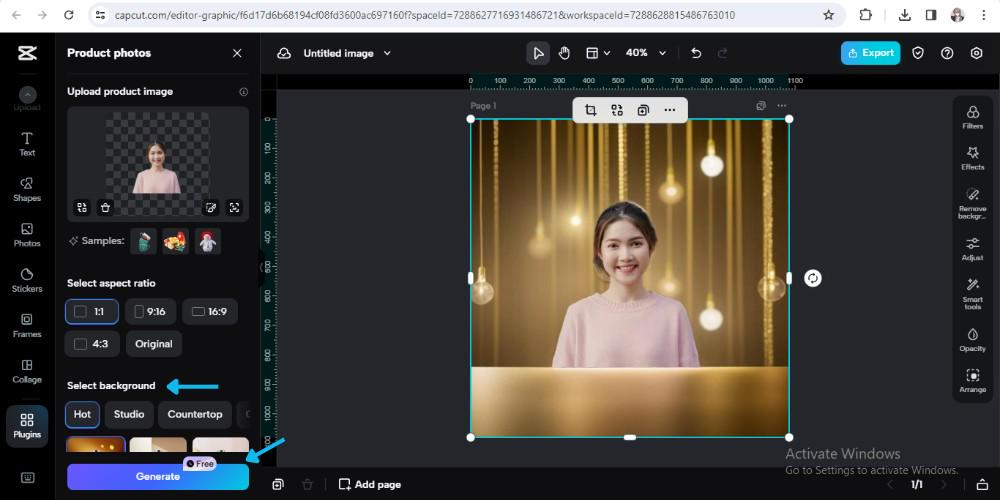Open the shield privacy icon
Screen dimensions: 1000x500
(918, 54)
